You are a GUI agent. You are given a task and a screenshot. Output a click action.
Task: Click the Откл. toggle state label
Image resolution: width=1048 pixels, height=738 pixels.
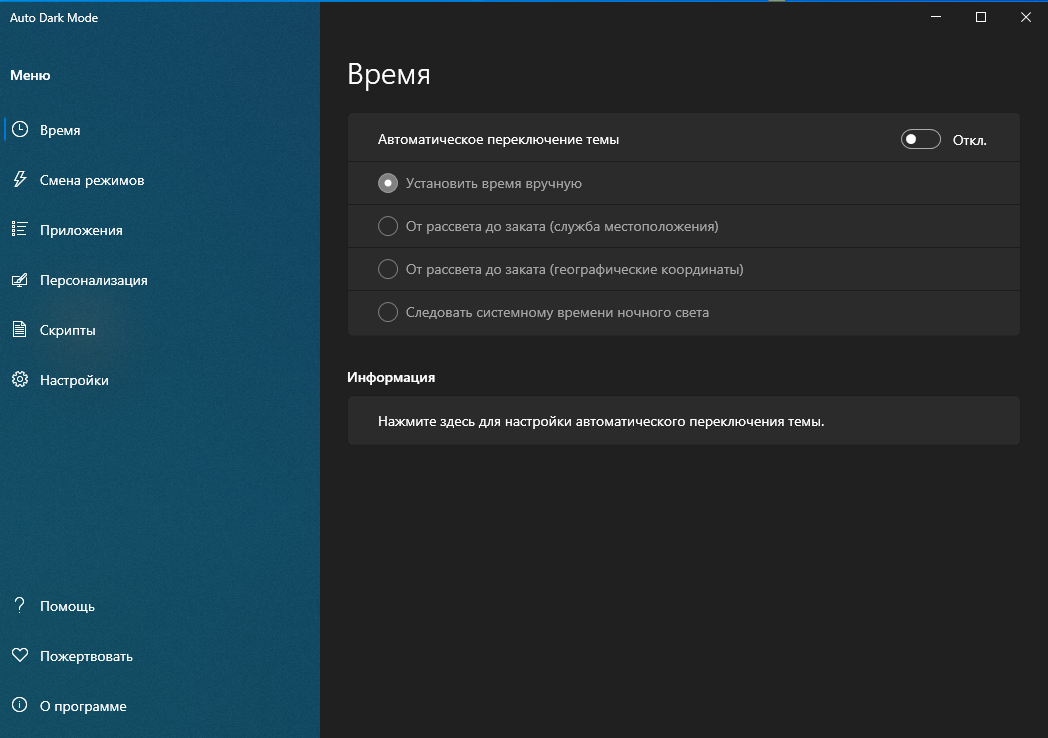click(x=970, y=140)
